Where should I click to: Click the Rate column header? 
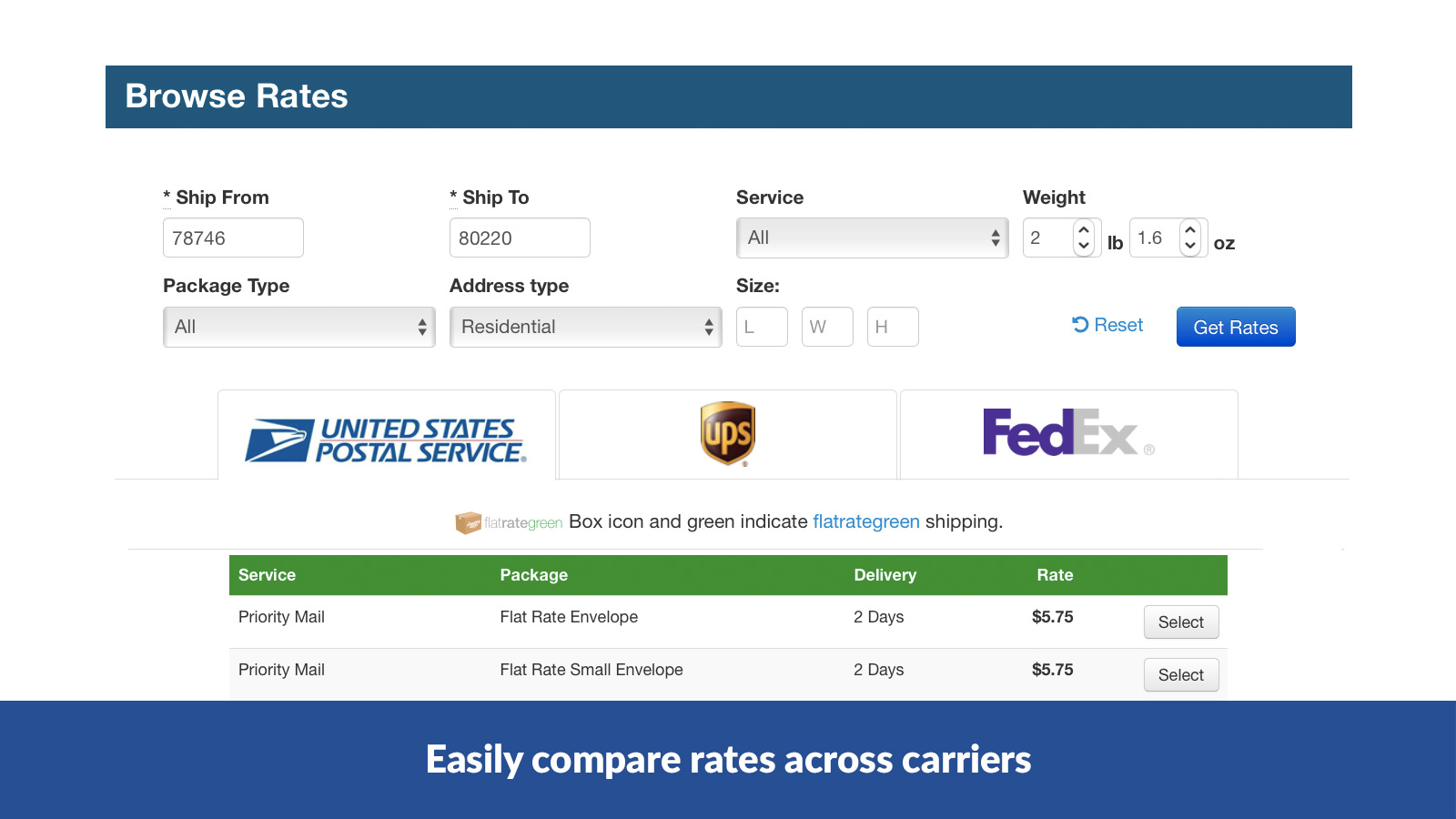click(1055, 575)
